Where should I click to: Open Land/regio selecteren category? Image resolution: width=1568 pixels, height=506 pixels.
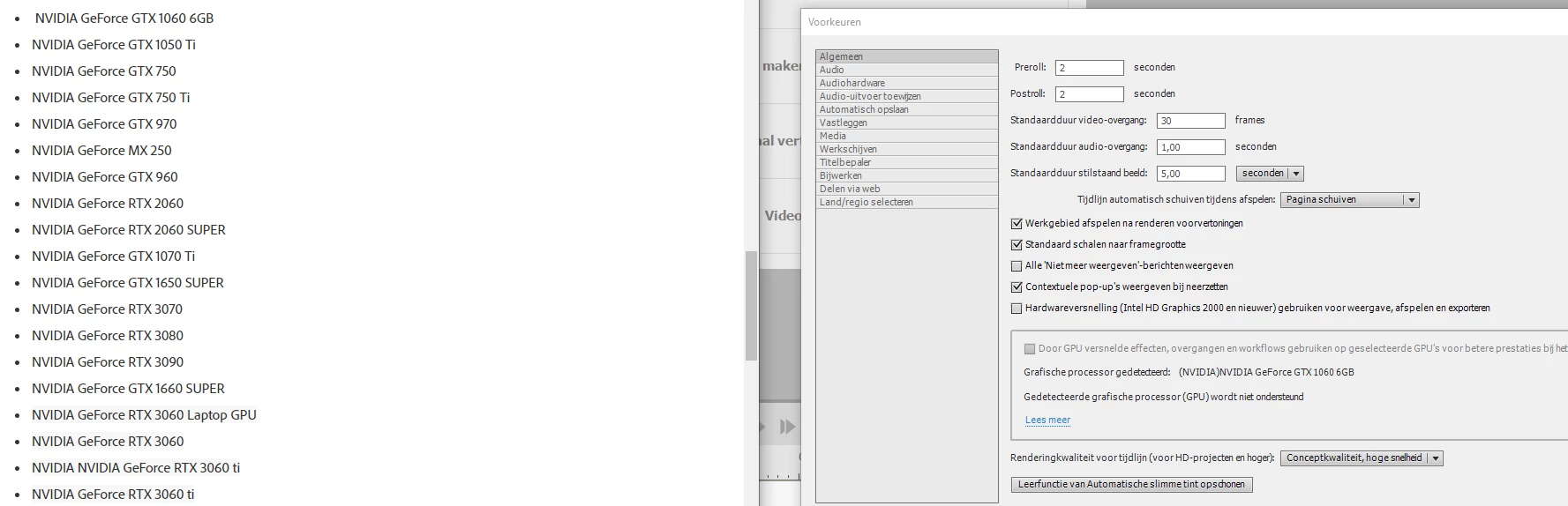(x=906, y=202)
